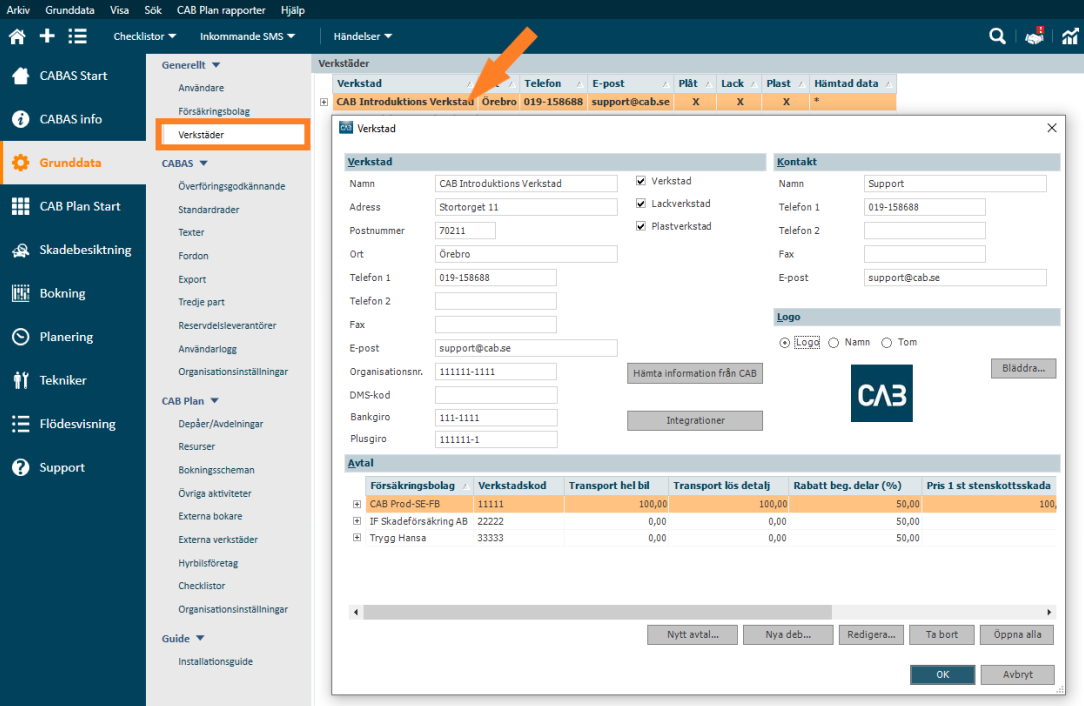The image size is (1084, 706).
Task: Open CAB Plan Start sidebar item
Action: (x=73, y=206)
